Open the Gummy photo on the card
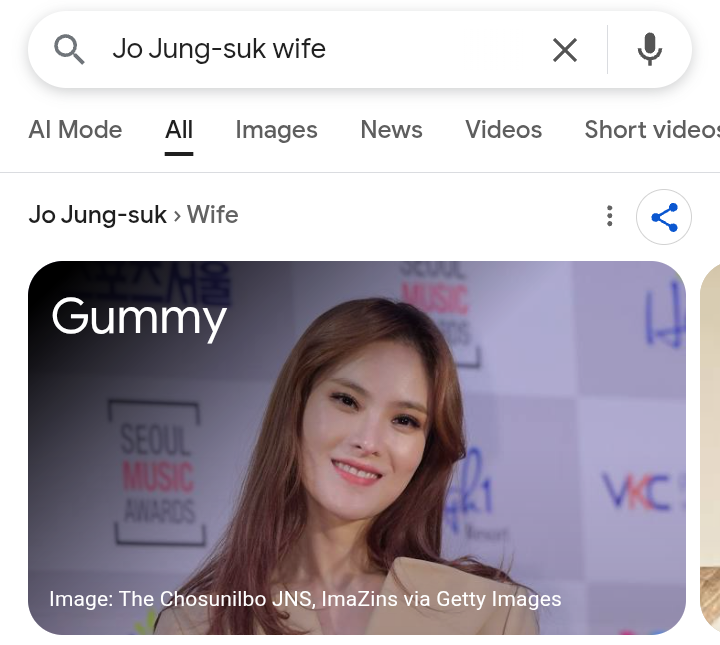 point(357,448)
